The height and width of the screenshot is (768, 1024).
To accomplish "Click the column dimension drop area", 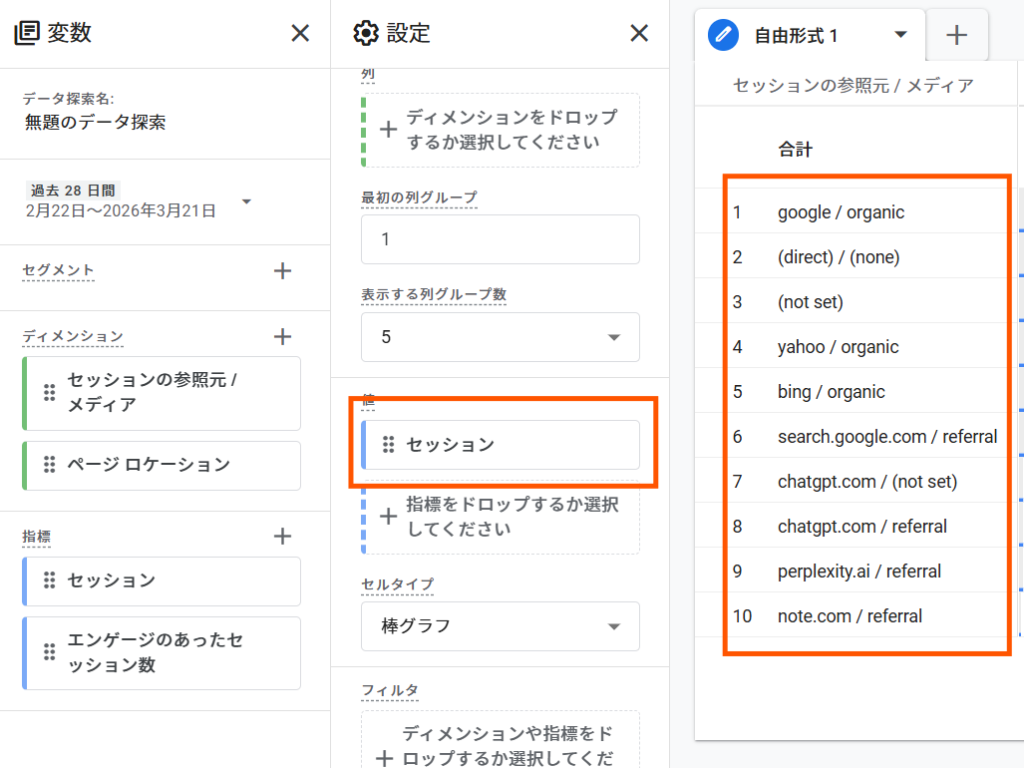I will (x=500, y=130).
